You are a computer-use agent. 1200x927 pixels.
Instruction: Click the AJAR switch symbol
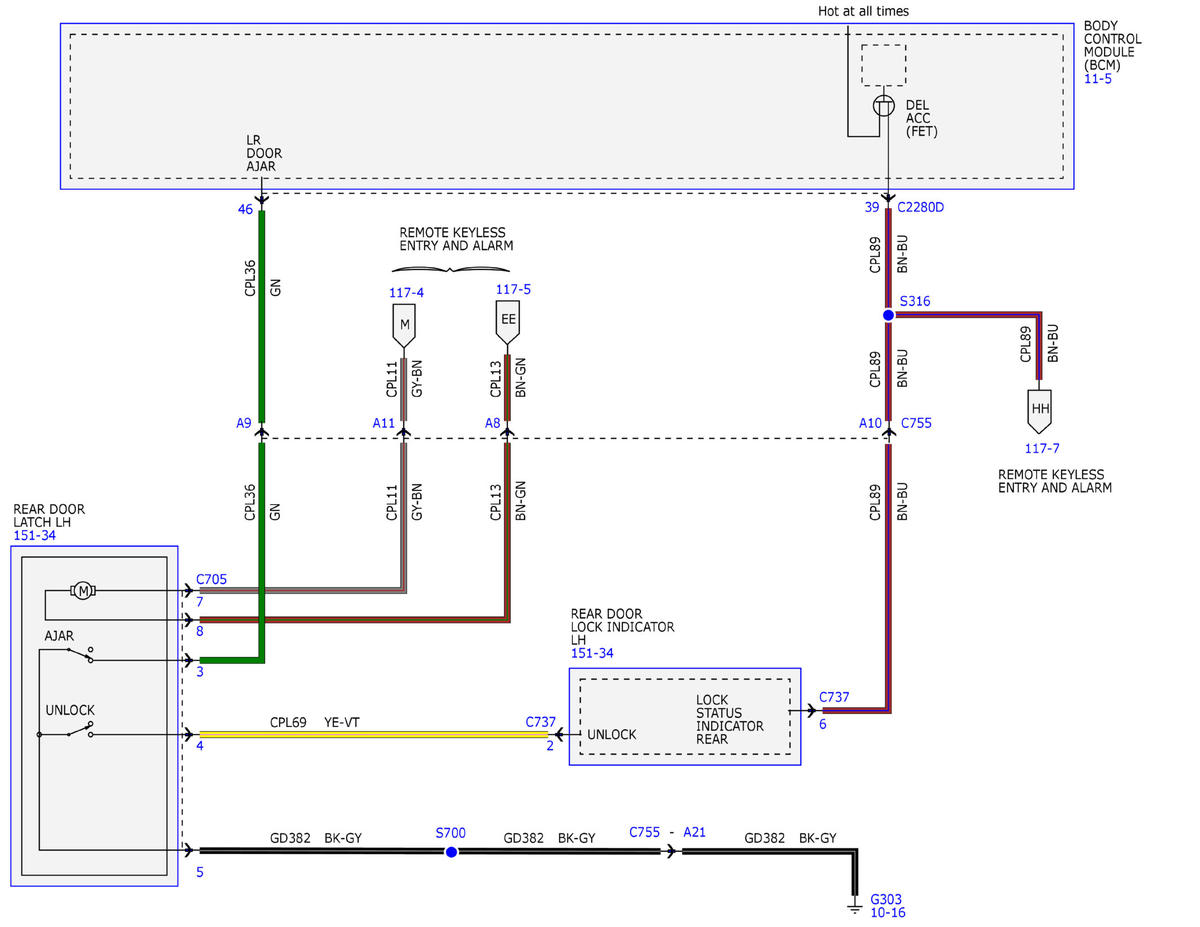(x=78, y=654)
